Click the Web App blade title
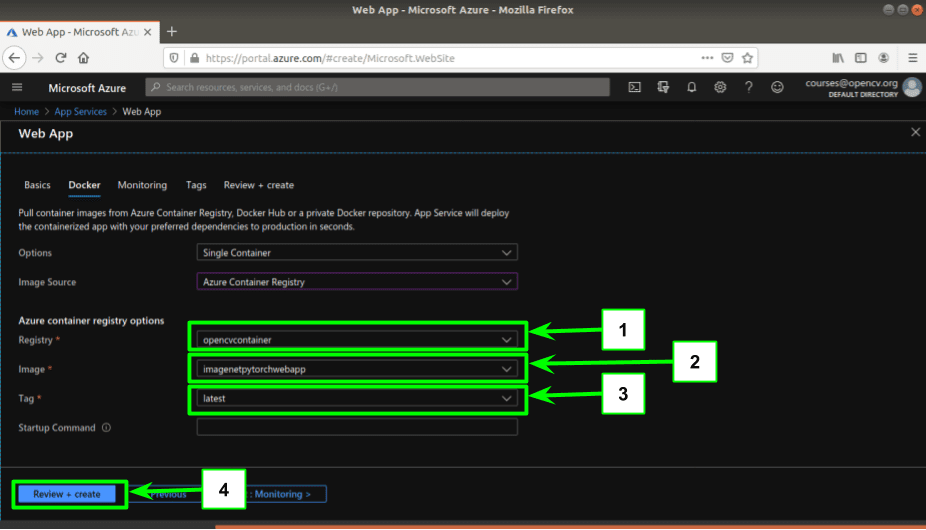This screenshot has height=530, width=926. [x=45, y=134]
